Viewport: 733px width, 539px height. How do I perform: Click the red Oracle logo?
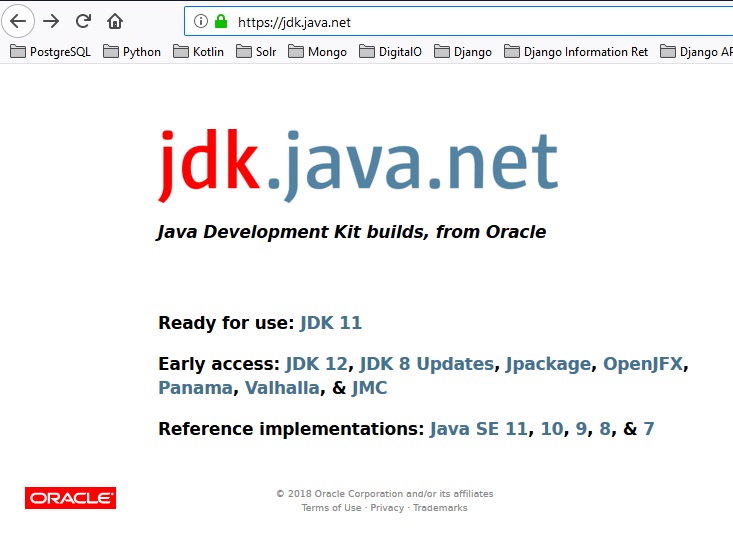pyautogui.click(x=71, y=498)
